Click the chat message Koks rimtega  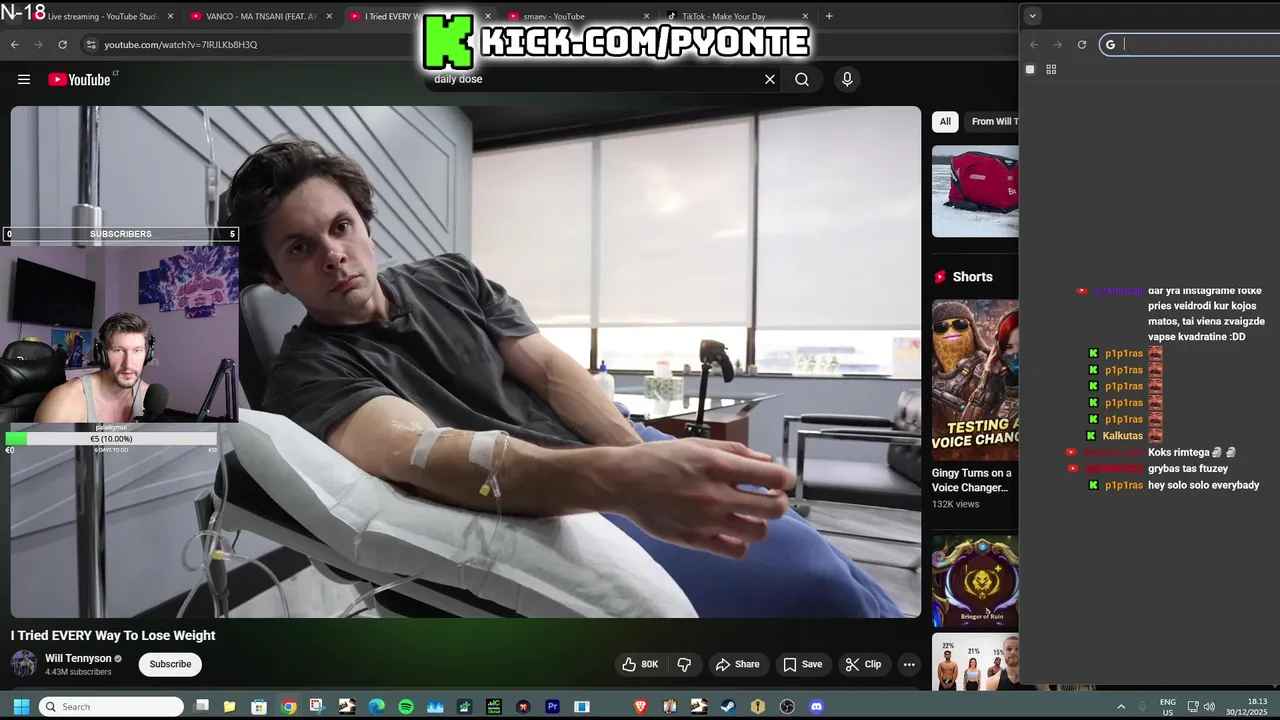[1179, 452]
